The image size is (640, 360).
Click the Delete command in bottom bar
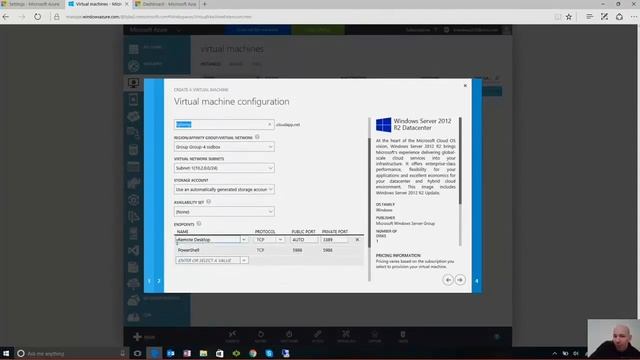click(x=403, y=336)
